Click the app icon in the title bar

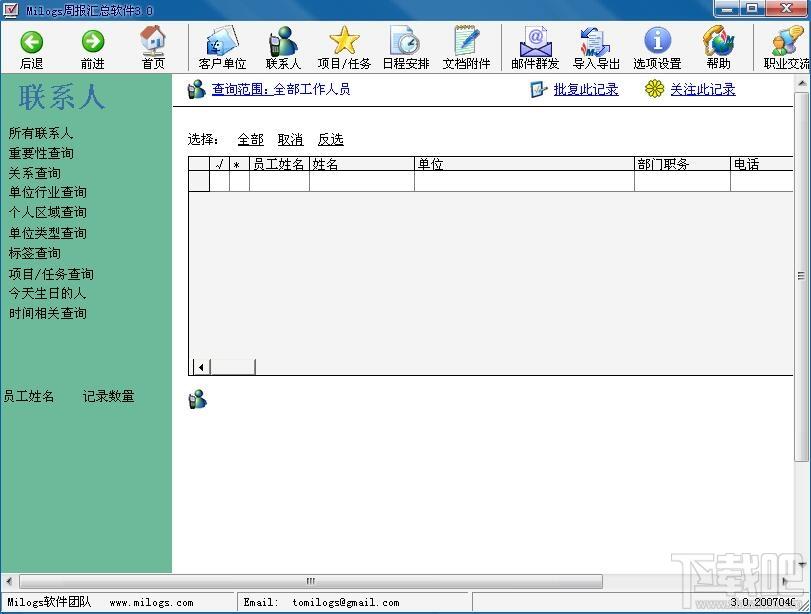coord(10,10)
